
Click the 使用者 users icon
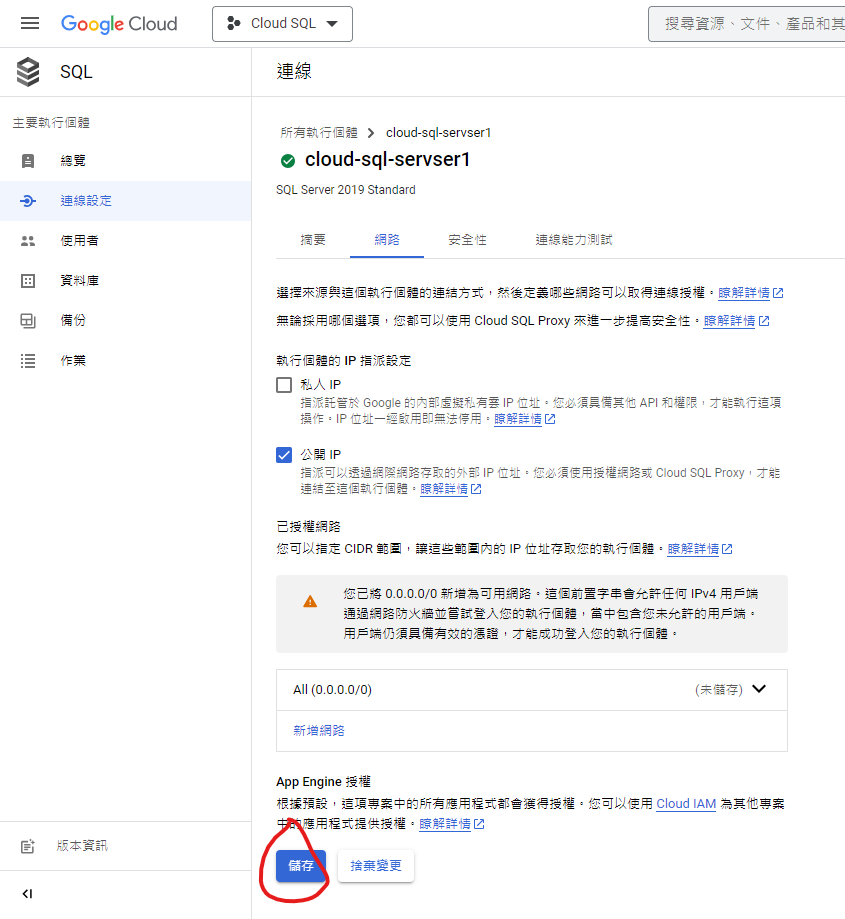point(28,241)
